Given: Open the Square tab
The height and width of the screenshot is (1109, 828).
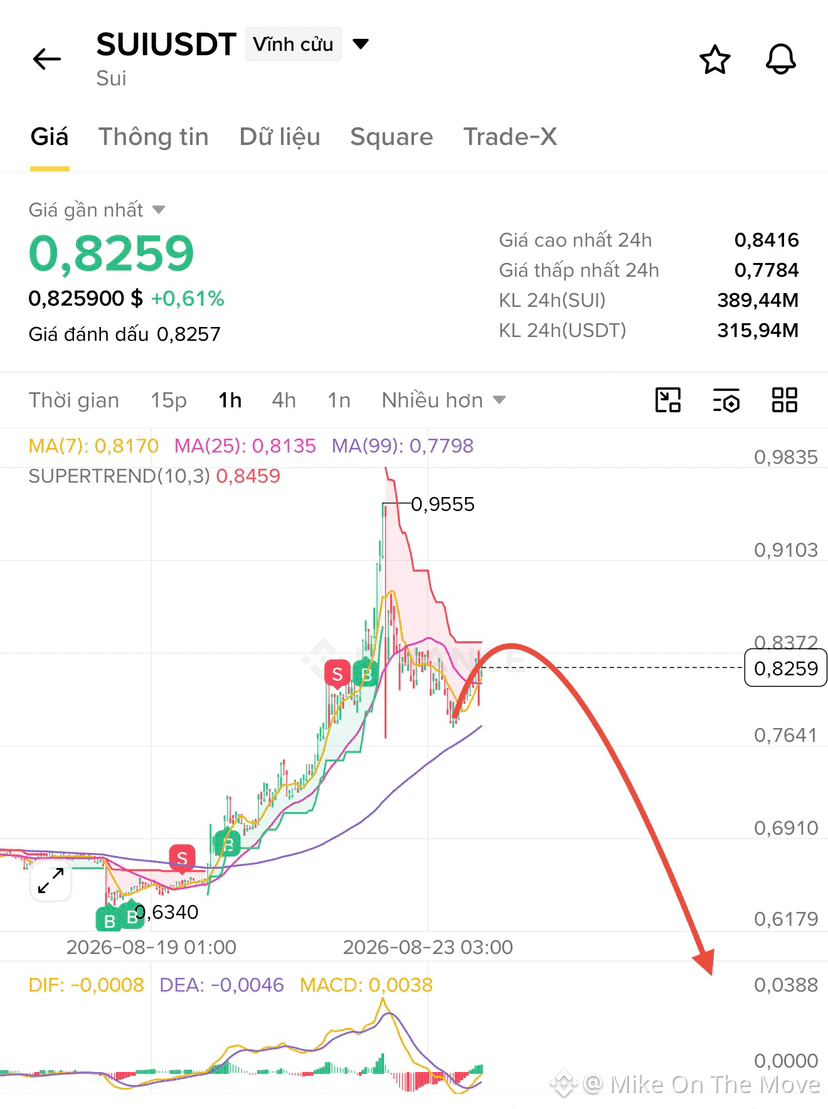Looking at the screenshot, I should click(x=392, y=137).
